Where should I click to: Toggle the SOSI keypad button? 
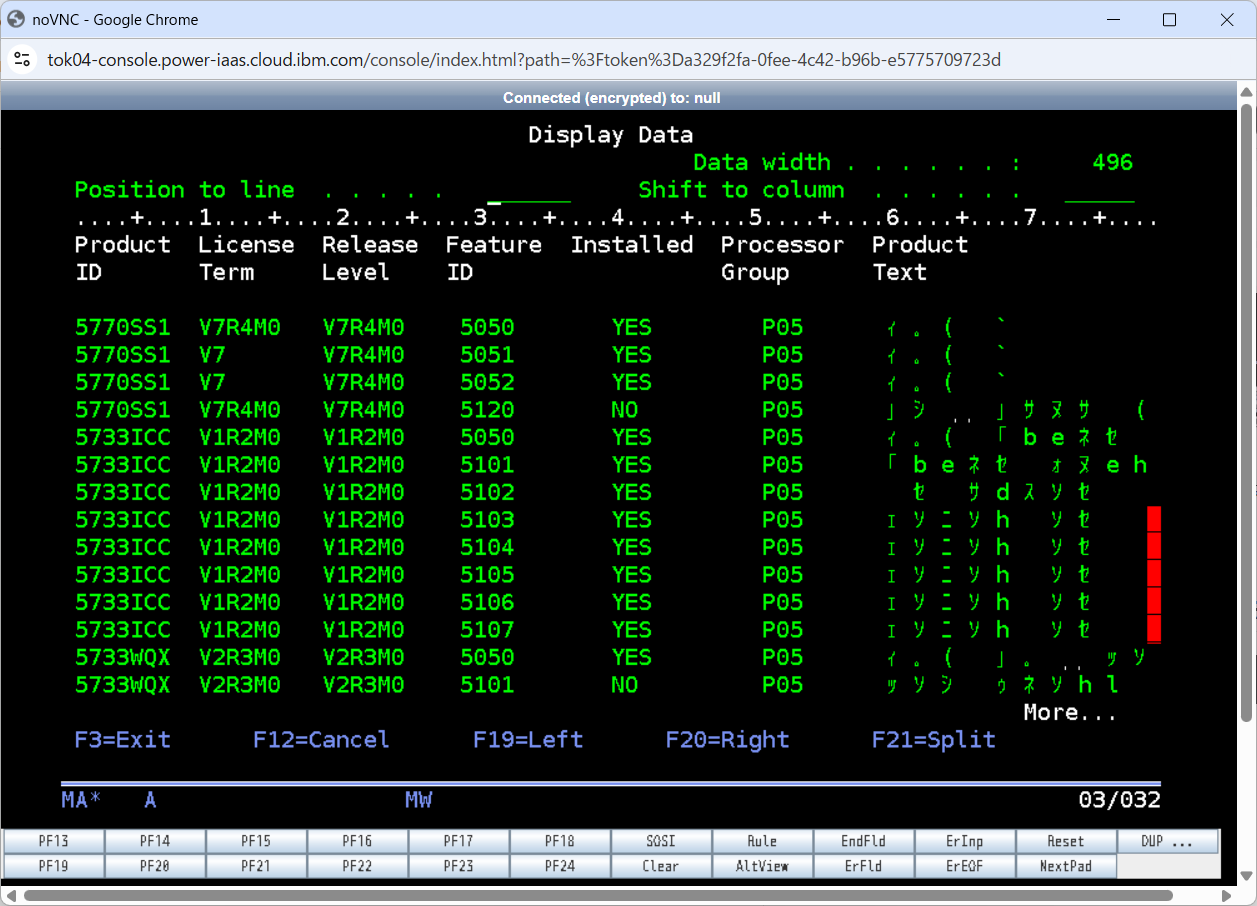click(661, 841)
